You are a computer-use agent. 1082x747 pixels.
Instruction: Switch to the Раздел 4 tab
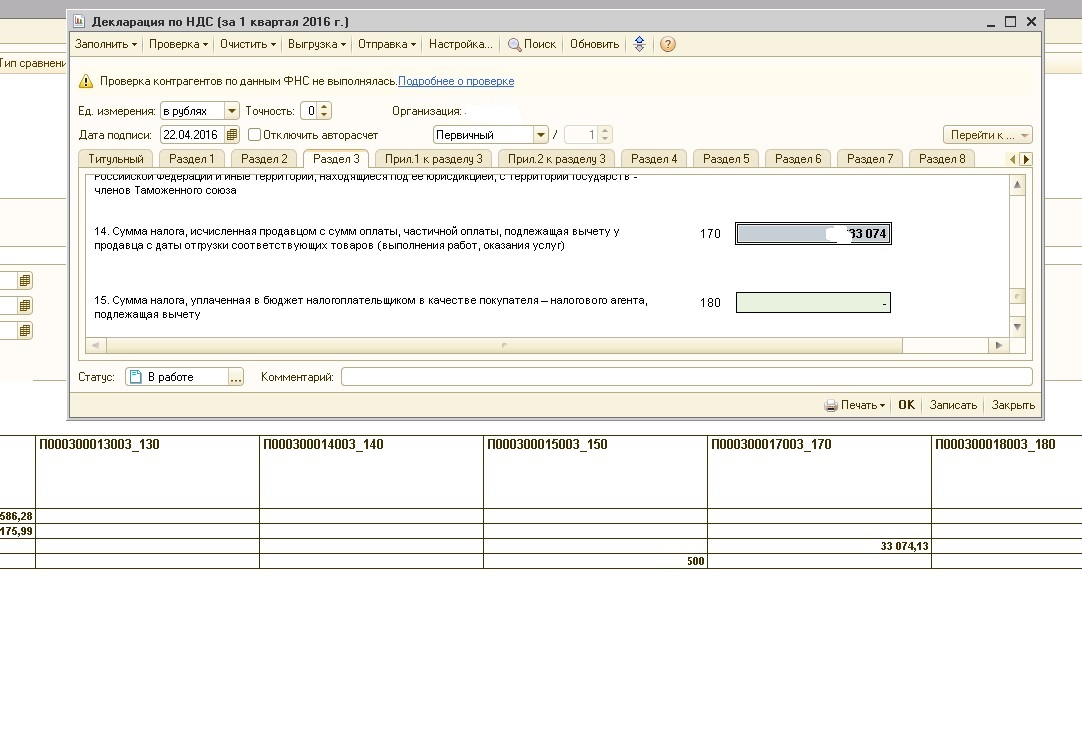point(654,159)
